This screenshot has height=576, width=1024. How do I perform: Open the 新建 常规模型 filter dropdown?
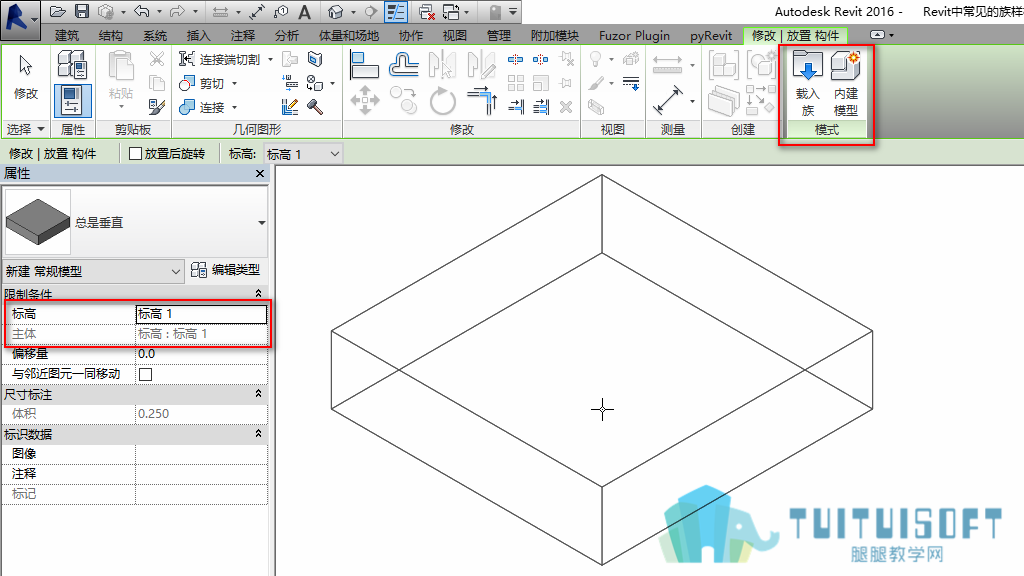(x=93, y=271)
